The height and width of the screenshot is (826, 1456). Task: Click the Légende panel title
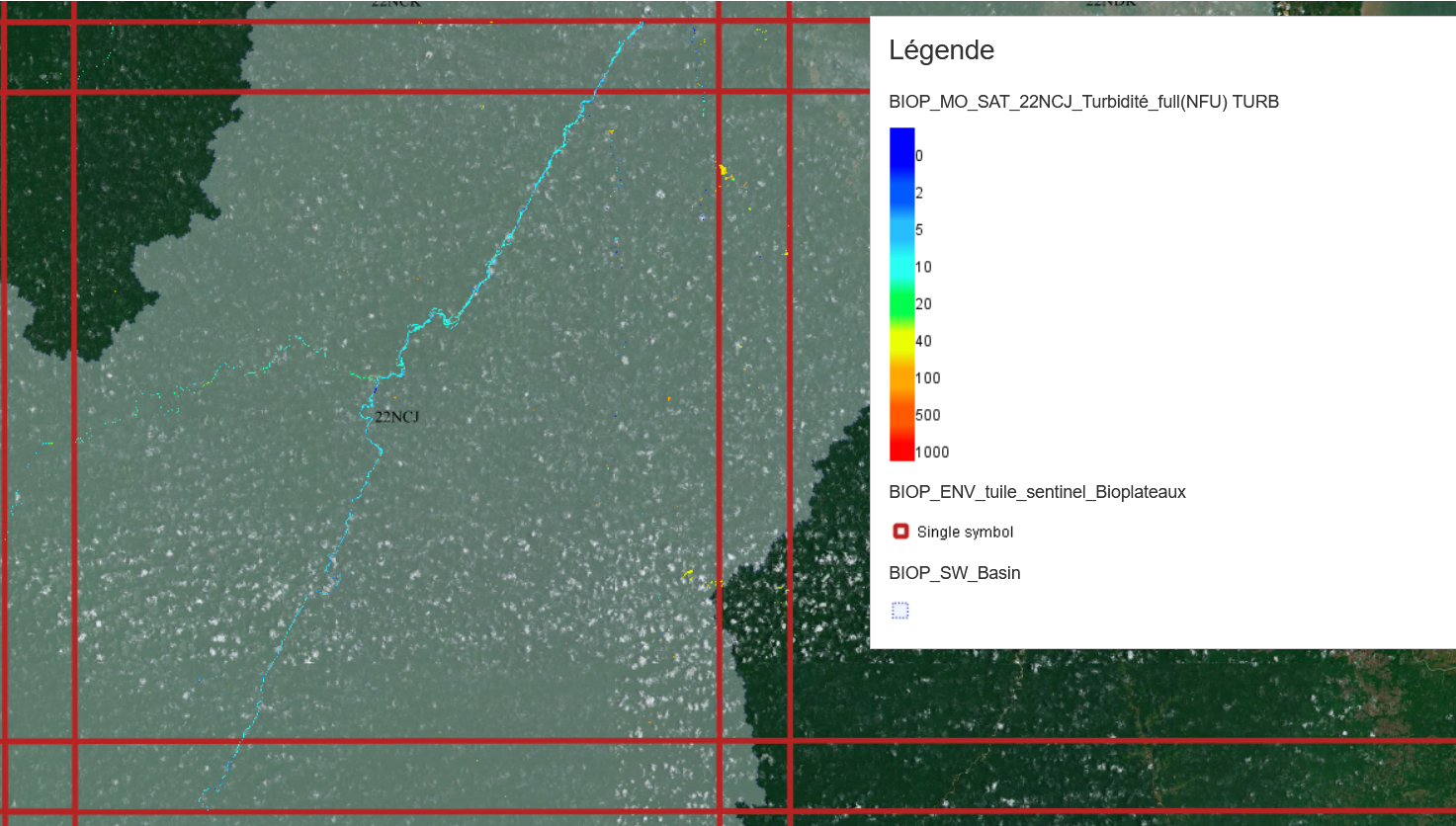(x=941, y=50)
